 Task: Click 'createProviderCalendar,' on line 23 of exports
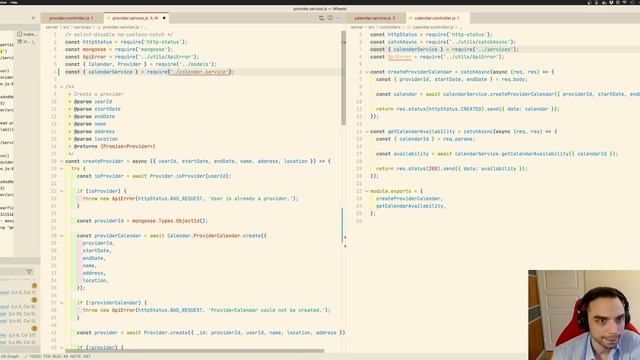[409, 198]
